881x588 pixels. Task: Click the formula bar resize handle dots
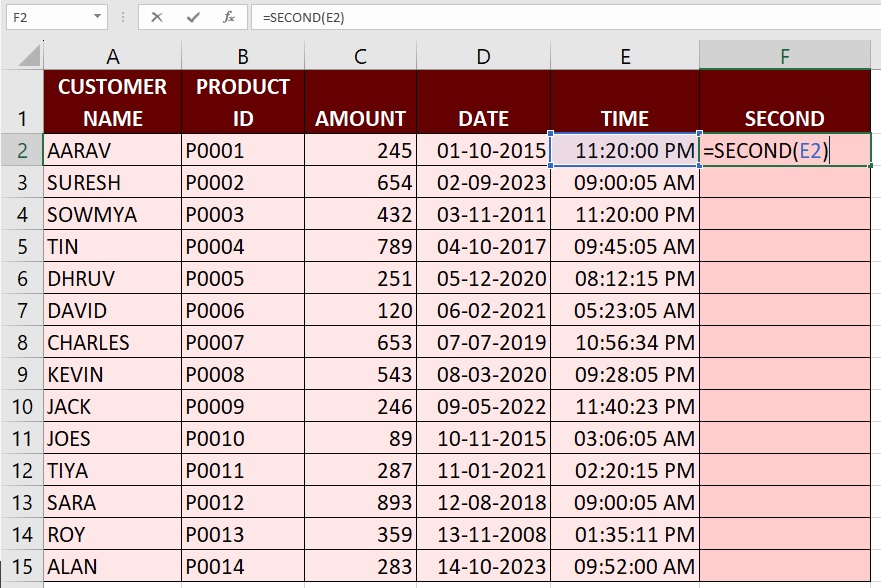[x=123, y=18]
